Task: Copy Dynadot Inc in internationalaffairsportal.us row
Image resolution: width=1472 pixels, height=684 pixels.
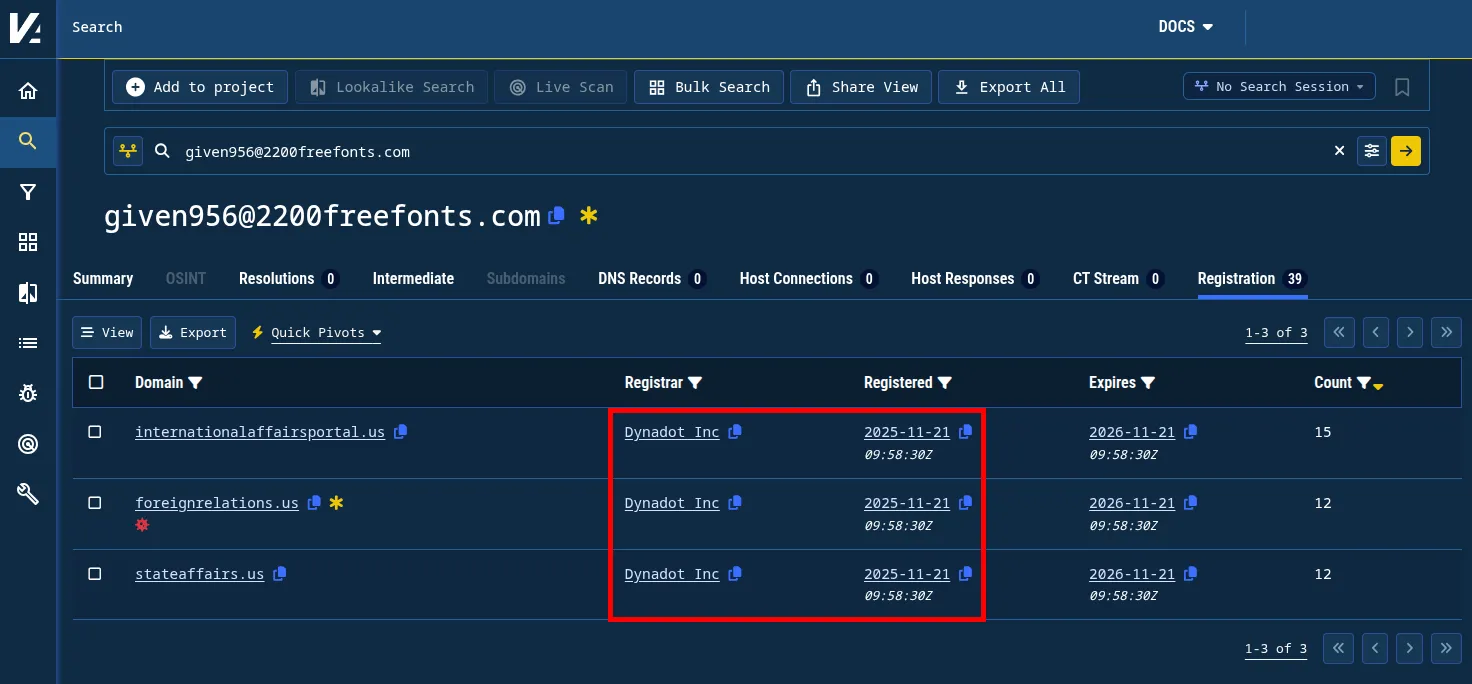Action: tap(735, 432)
